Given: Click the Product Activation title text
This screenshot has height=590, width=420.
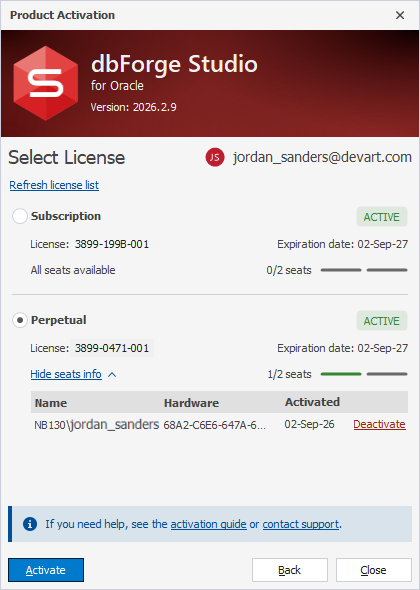Looking at the screenshot, I should click(62, 15).
